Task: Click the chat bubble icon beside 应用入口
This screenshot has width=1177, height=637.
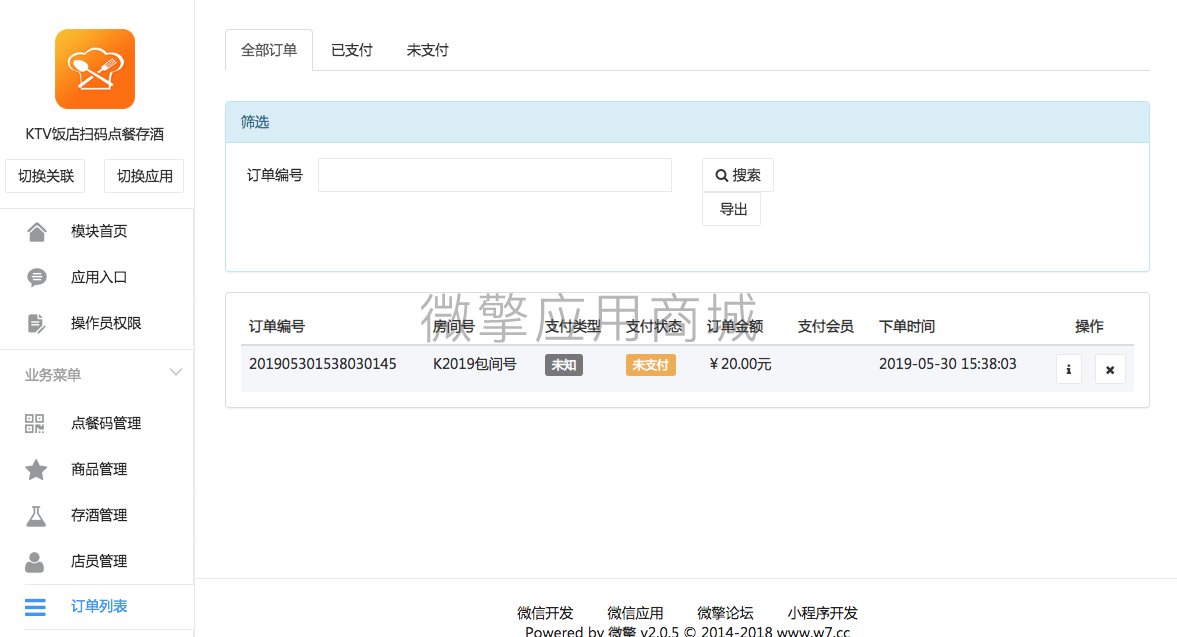Action: (36, 278)
